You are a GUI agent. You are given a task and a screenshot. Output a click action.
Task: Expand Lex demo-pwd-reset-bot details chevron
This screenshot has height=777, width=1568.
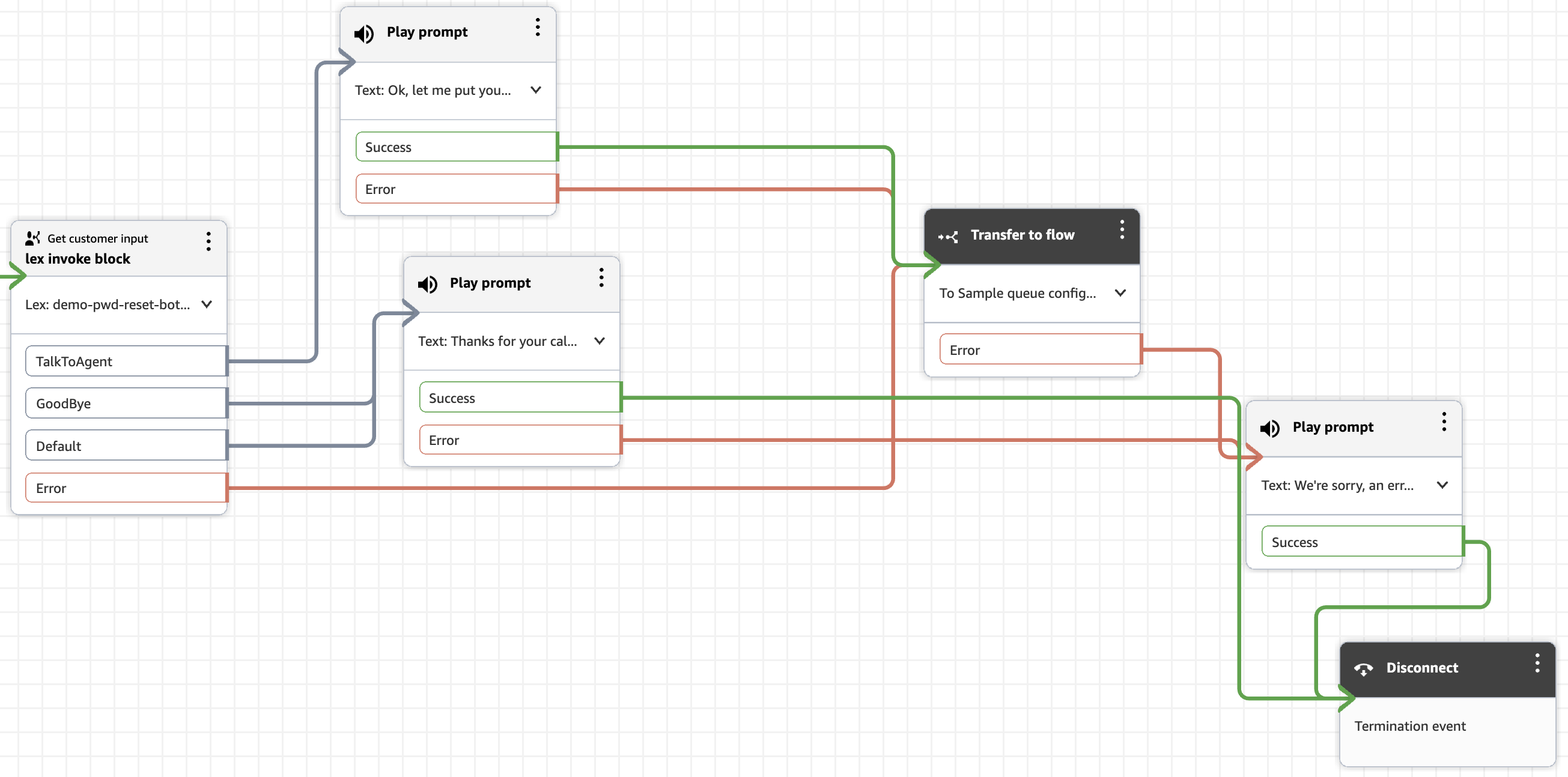coord(207,304)
